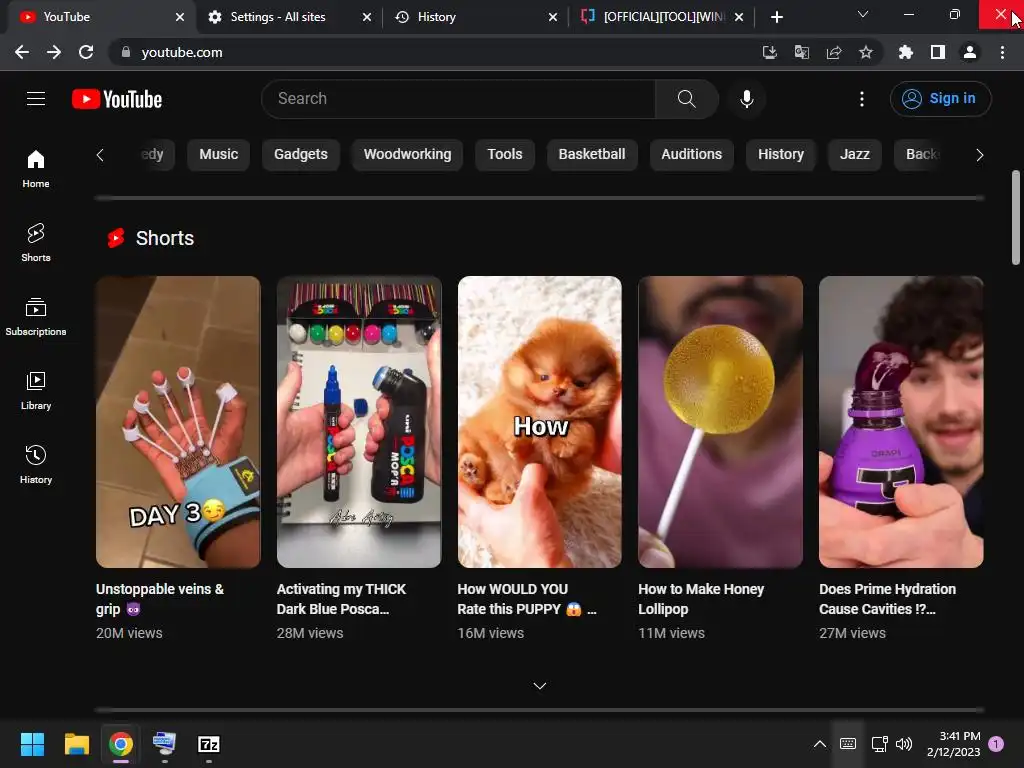Open the YouTube hamburger guide menu
The height and width of the screenshot is (768, 1024).
click(x=36, y=99)
